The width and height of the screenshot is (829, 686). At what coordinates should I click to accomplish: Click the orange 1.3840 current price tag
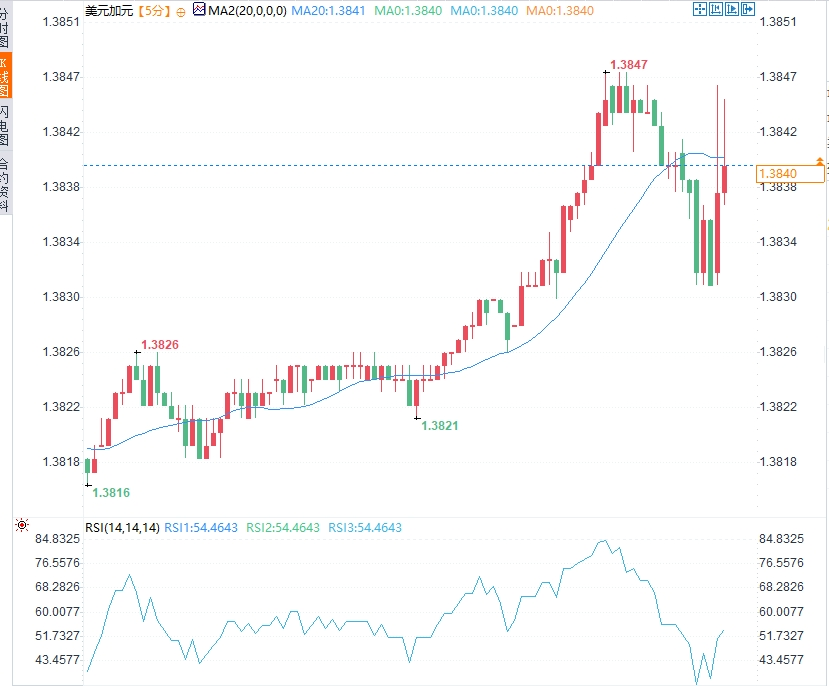click(x=790, y=174)
